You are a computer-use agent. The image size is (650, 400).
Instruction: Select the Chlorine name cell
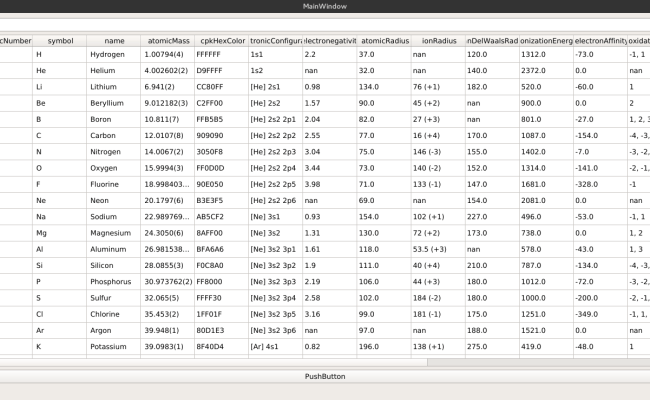tap(114, 314)
